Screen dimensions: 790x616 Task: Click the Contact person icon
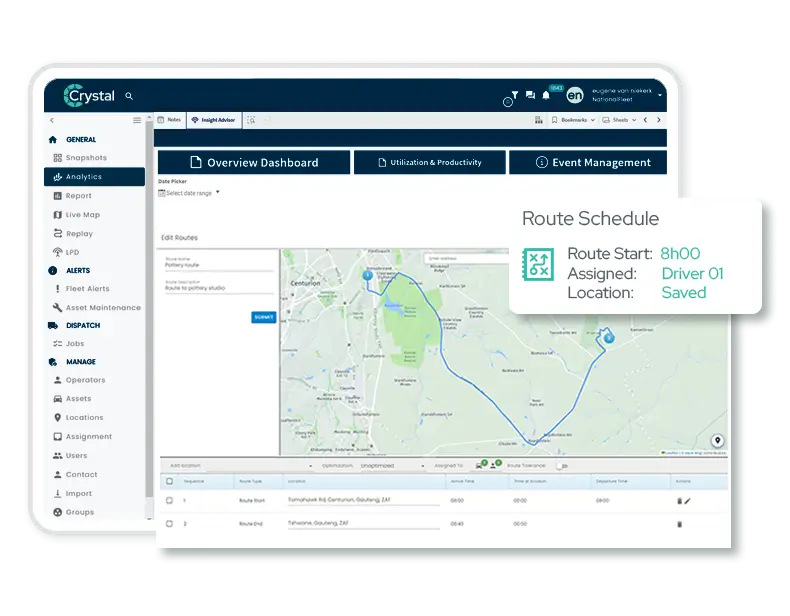point(57,474)
